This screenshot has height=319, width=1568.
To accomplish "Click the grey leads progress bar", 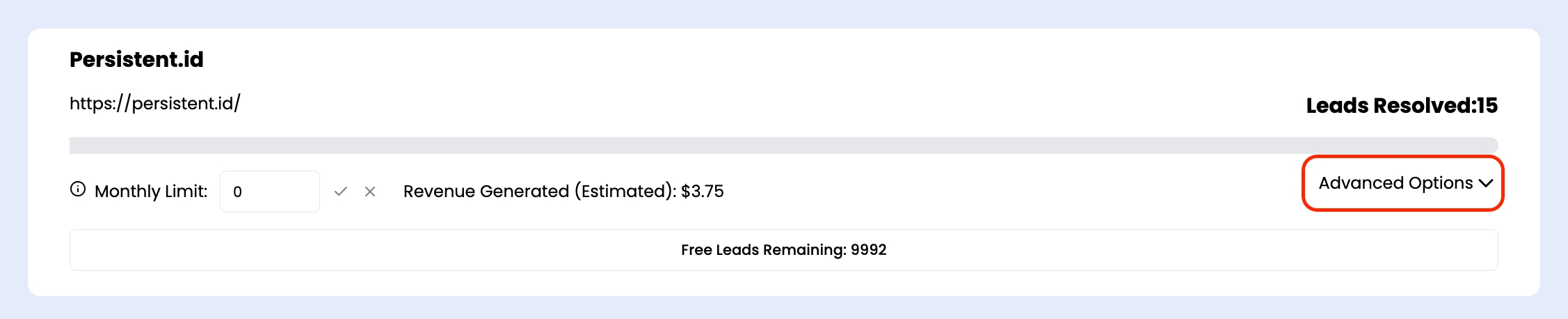I will click(783, 146).
